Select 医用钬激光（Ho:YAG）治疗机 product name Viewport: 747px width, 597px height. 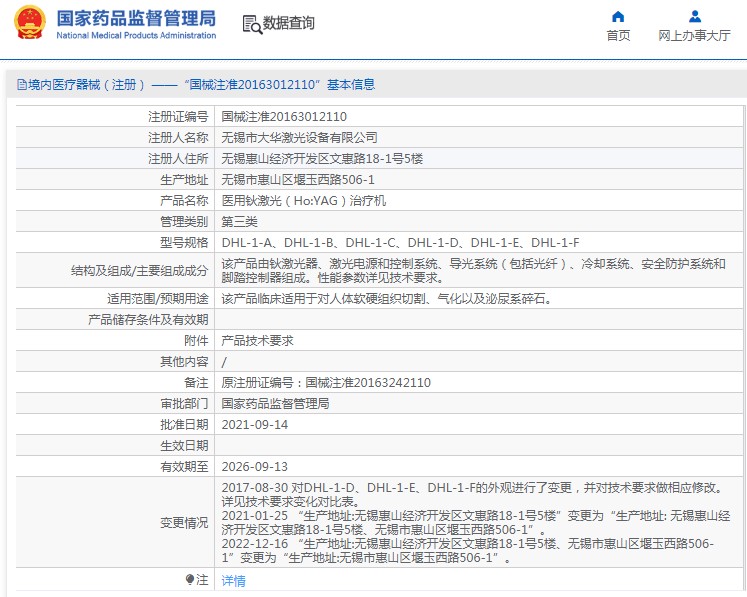point(303,201)
